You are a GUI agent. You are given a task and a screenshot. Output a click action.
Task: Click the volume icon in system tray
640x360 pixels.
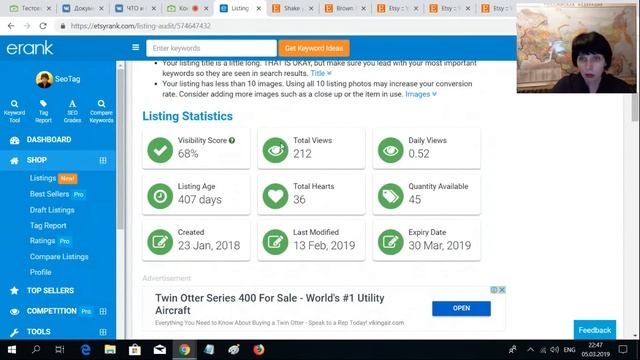coord(554,350)
